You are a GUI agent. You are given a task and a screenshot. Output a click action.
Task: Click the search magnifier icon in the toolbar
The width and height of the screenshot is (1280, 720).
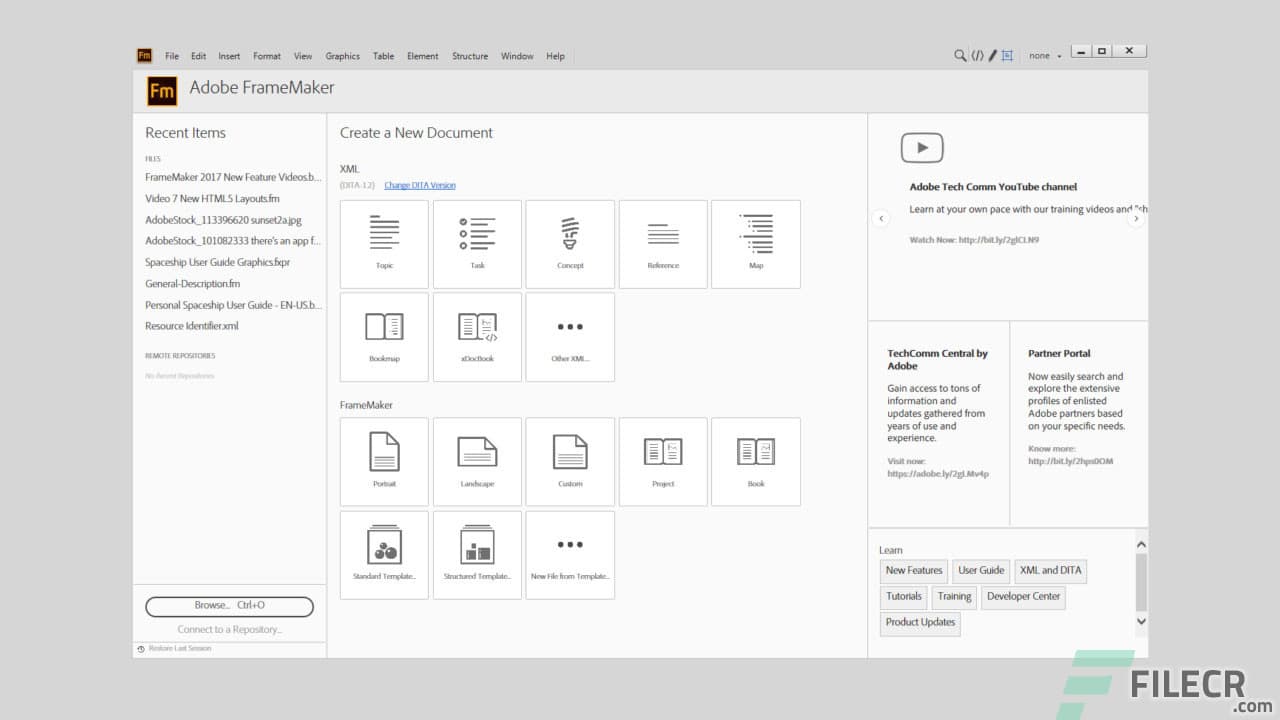[959, 55]
